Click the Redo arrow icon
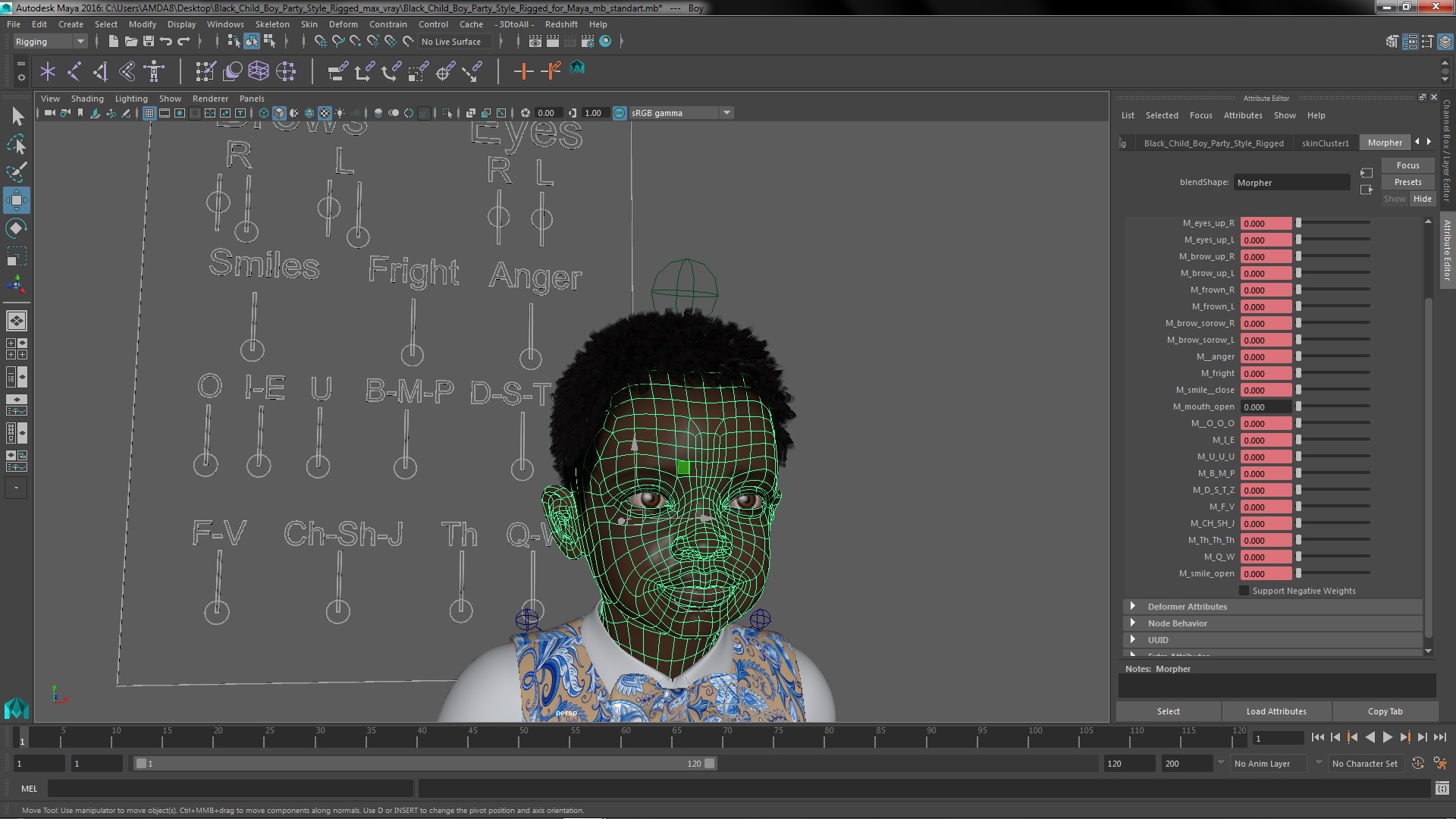1456x819 pixels. 184,42
